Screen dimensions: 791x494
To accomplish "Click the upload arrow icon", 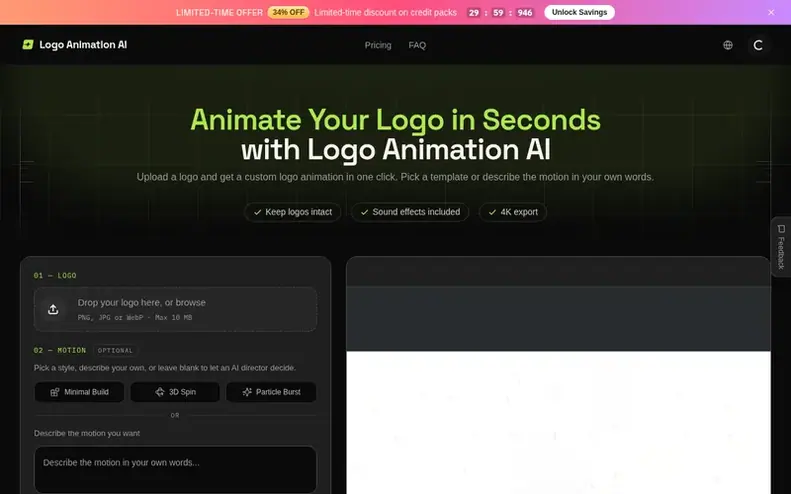I will 53,309.
